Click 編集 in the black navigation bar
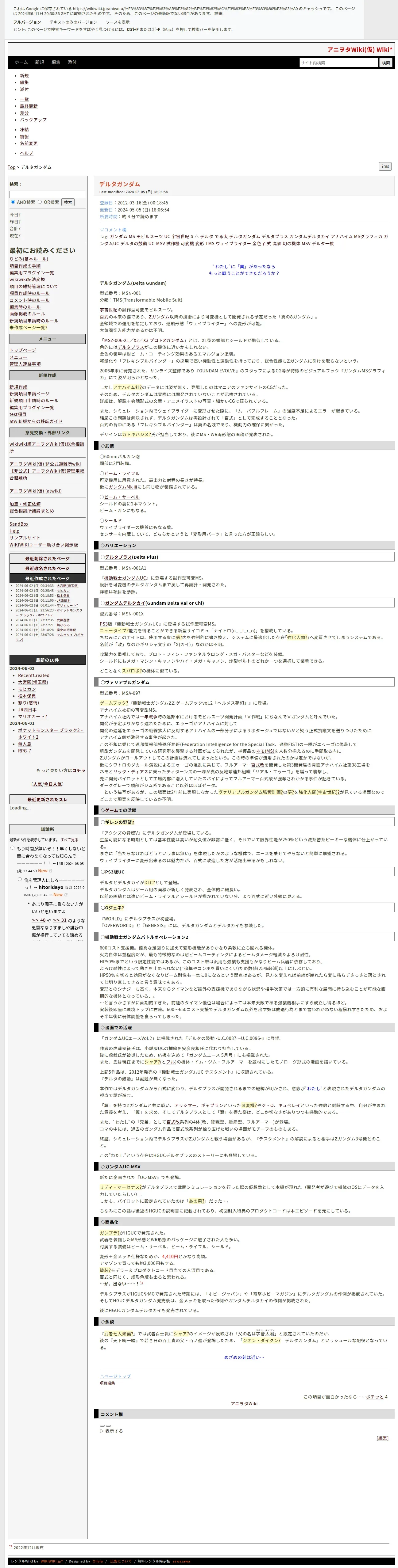The height and width of the screenshot is (1568, 398). (56, 62)
